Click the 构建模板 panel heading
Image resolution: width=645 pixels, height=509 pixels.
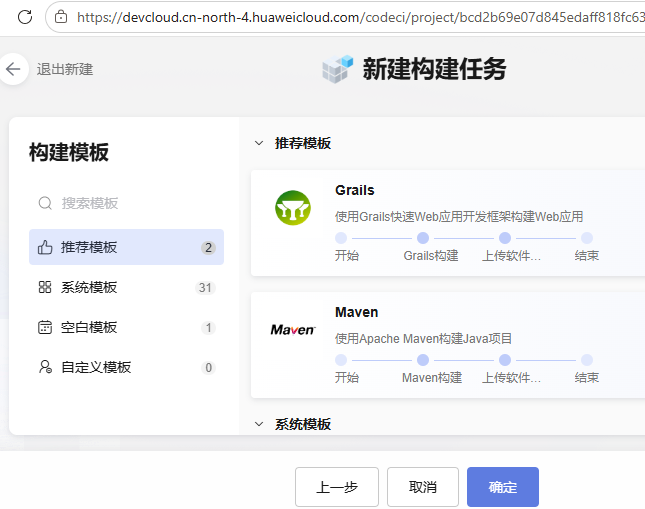coord(69,152)
